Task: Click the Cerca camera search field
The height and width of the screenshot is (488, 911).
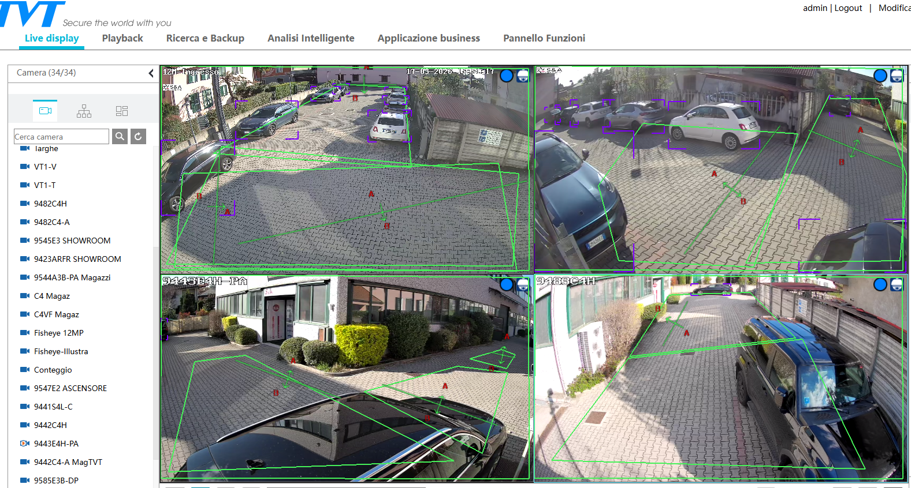Action: click(61, 136)
